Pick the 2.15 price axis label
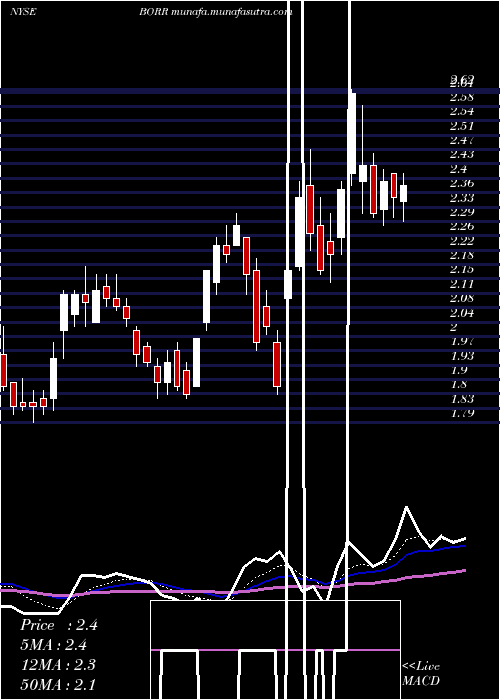500x700 pixels. [462, 270]
